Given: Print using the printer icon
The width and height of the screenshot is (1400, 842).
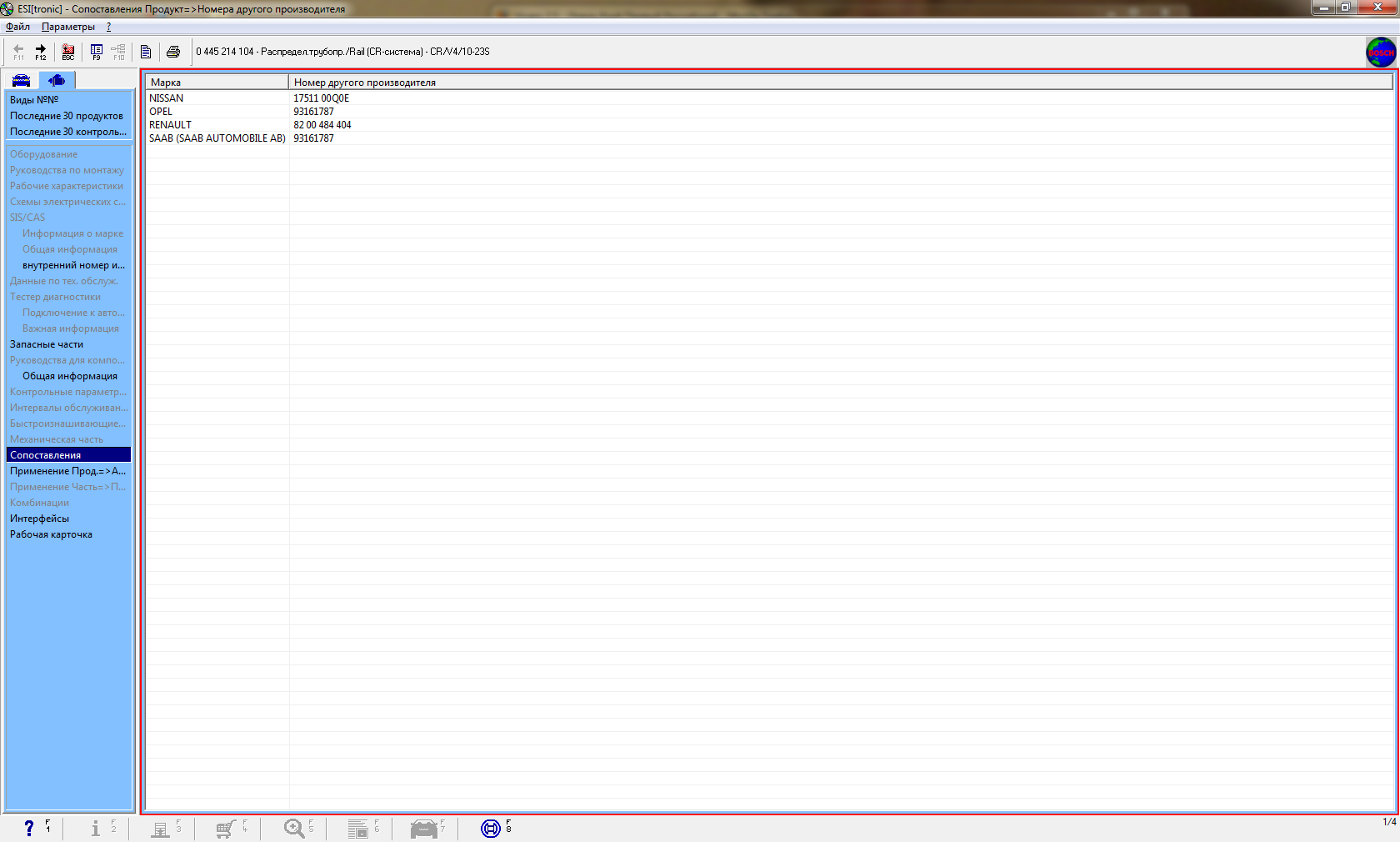Looking at the screenshot, I should point(173,52).
